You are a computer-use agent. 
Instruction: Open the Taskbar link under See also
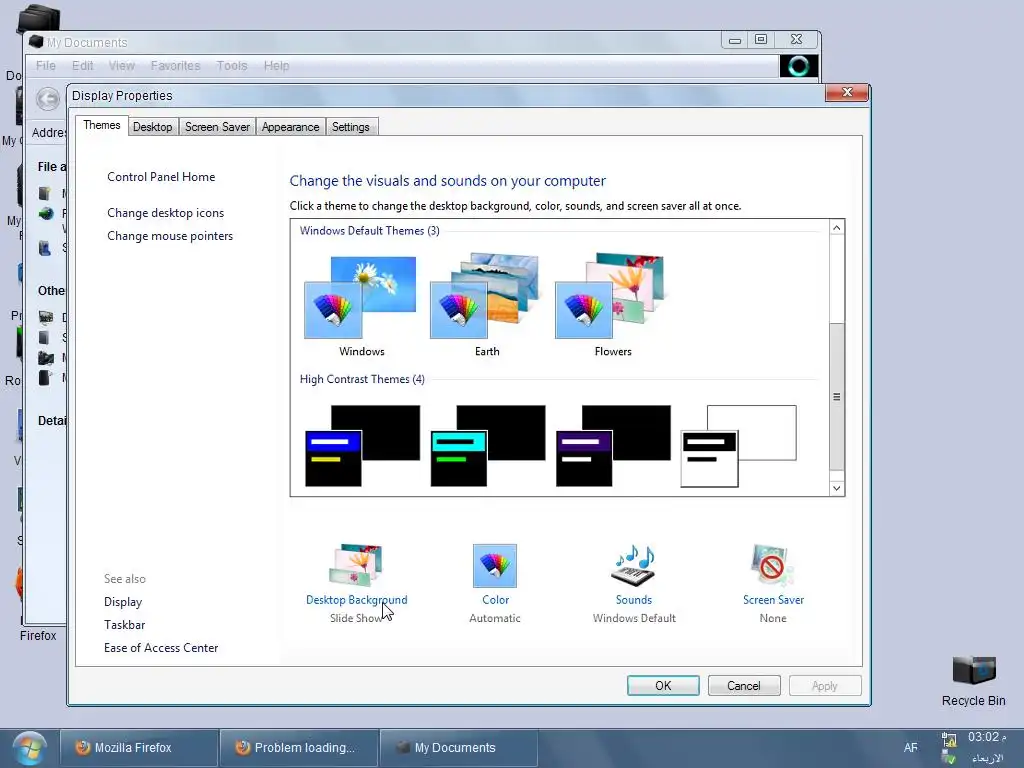click(x=124, y=625)
